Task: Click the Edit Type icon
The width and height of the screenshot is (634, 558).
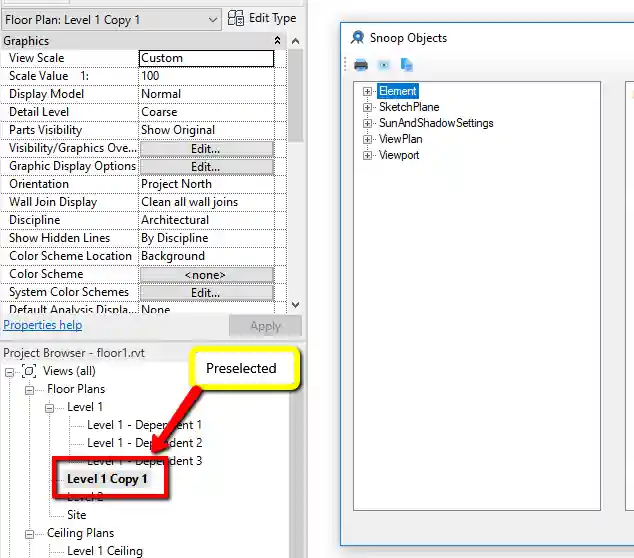Action: coord(237,18)
